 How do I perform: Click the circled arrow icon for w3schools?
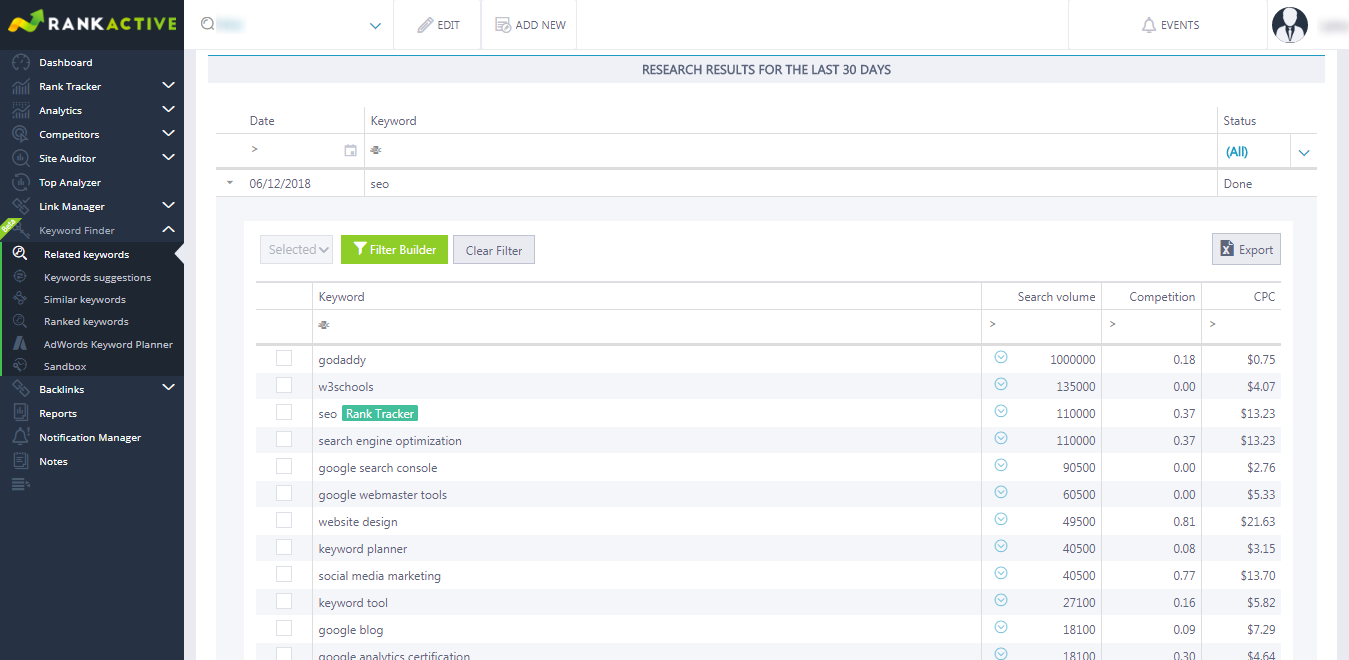tap(1000, 384)
